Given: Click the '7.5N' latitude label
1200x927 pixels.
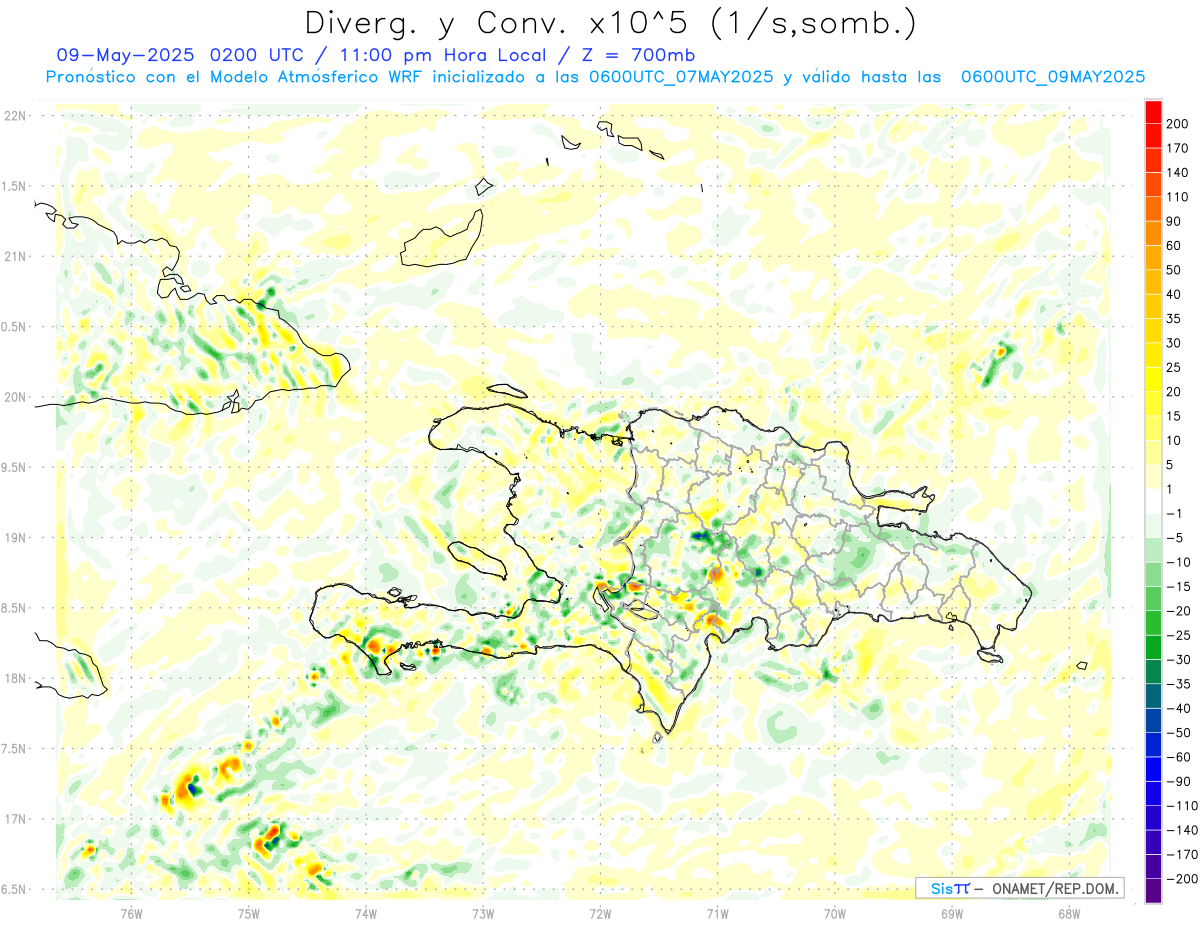Looking at the screenshot, I should 15,749.
